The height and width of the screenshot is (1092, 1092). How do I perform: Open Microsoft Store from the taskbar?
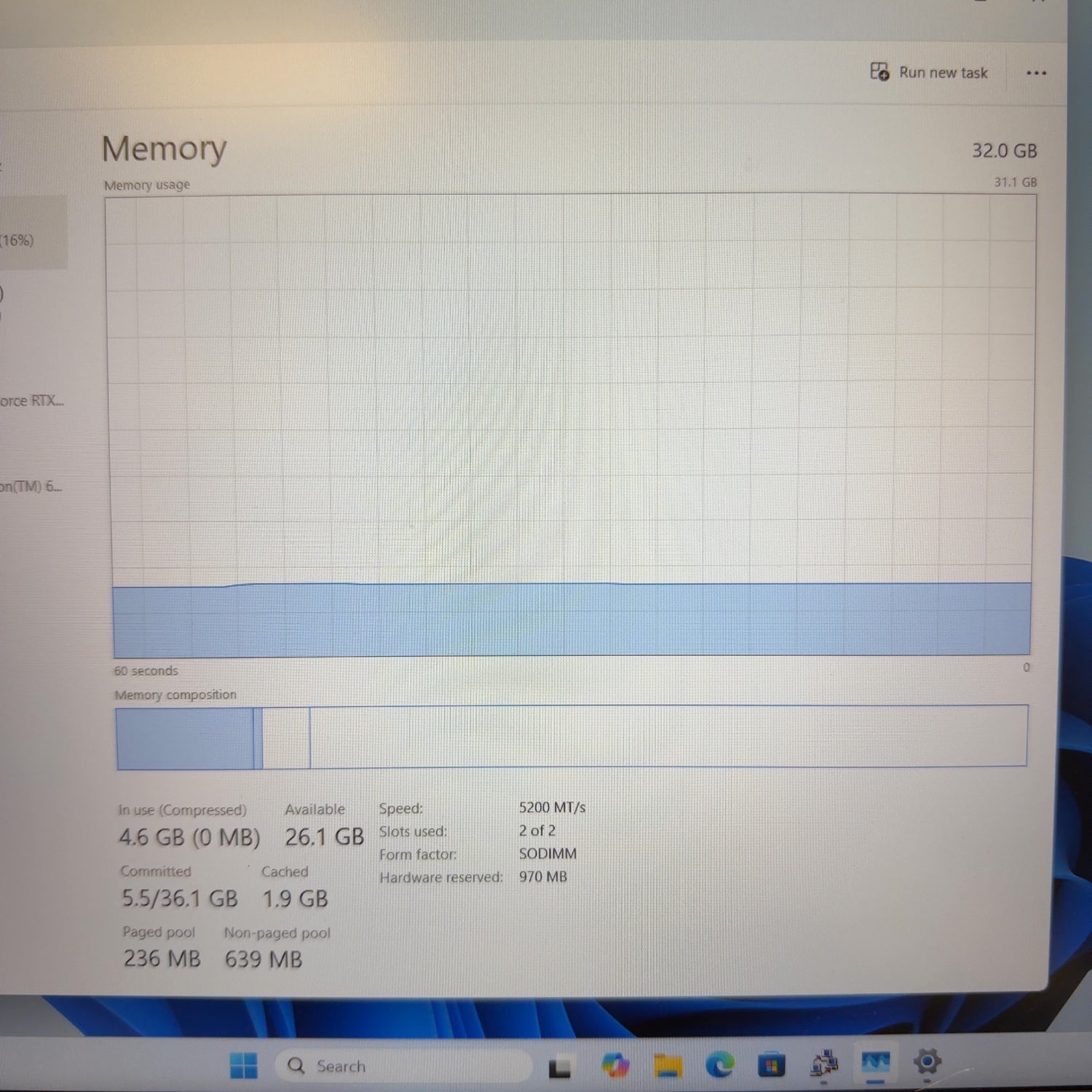tap(772, 1065)
